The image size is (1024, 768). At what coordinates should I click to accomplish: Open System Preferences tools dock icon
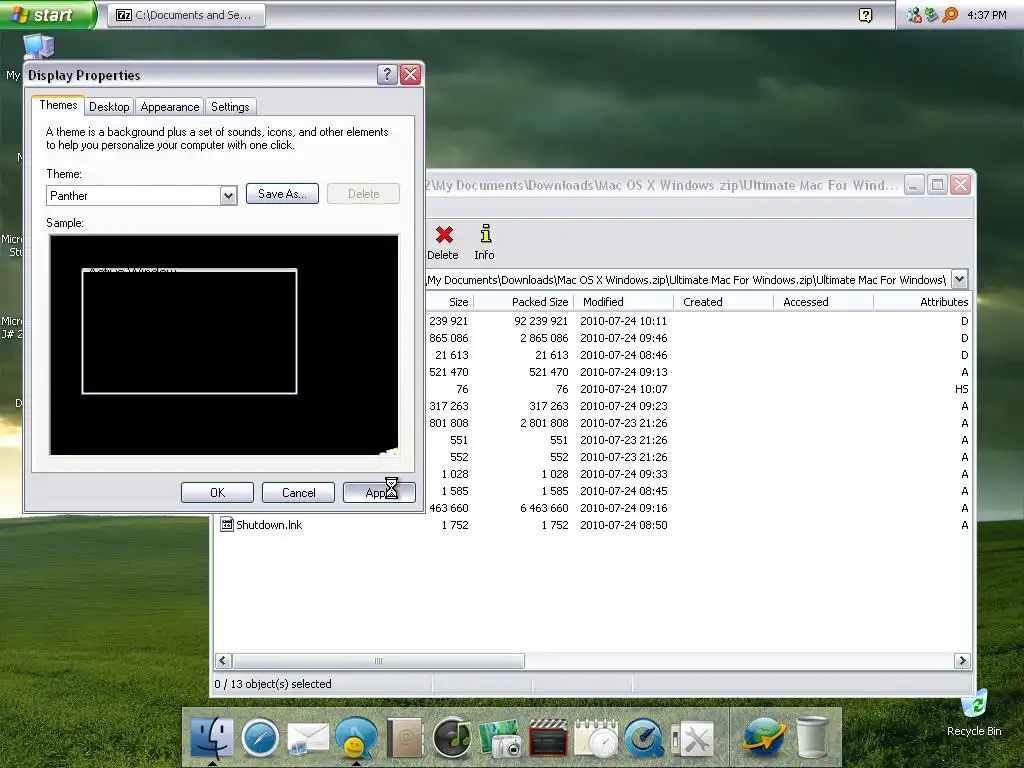[x=692, y=739]
